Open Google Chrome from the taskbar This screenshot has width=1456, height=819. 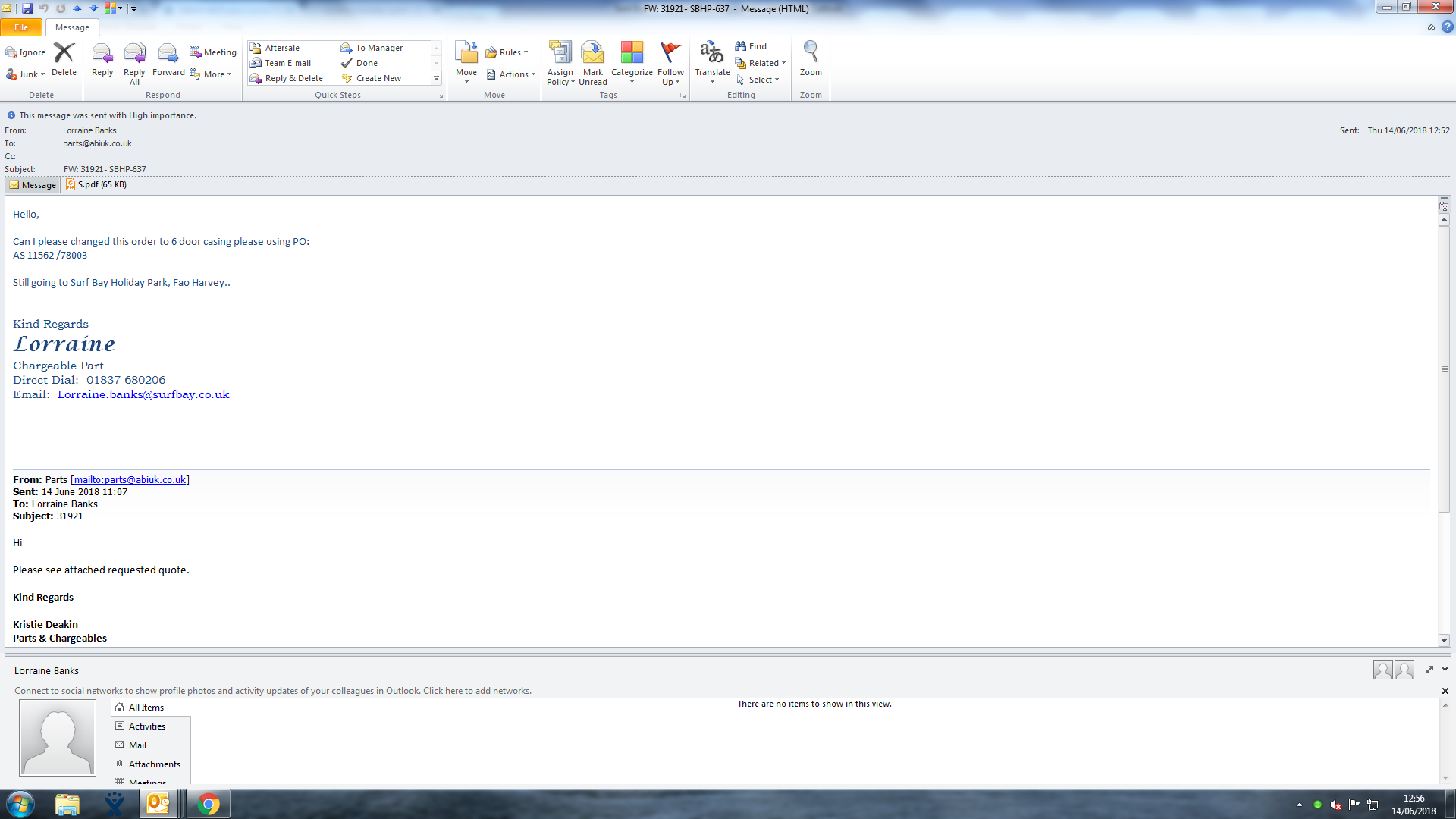(x=208, y=804)
